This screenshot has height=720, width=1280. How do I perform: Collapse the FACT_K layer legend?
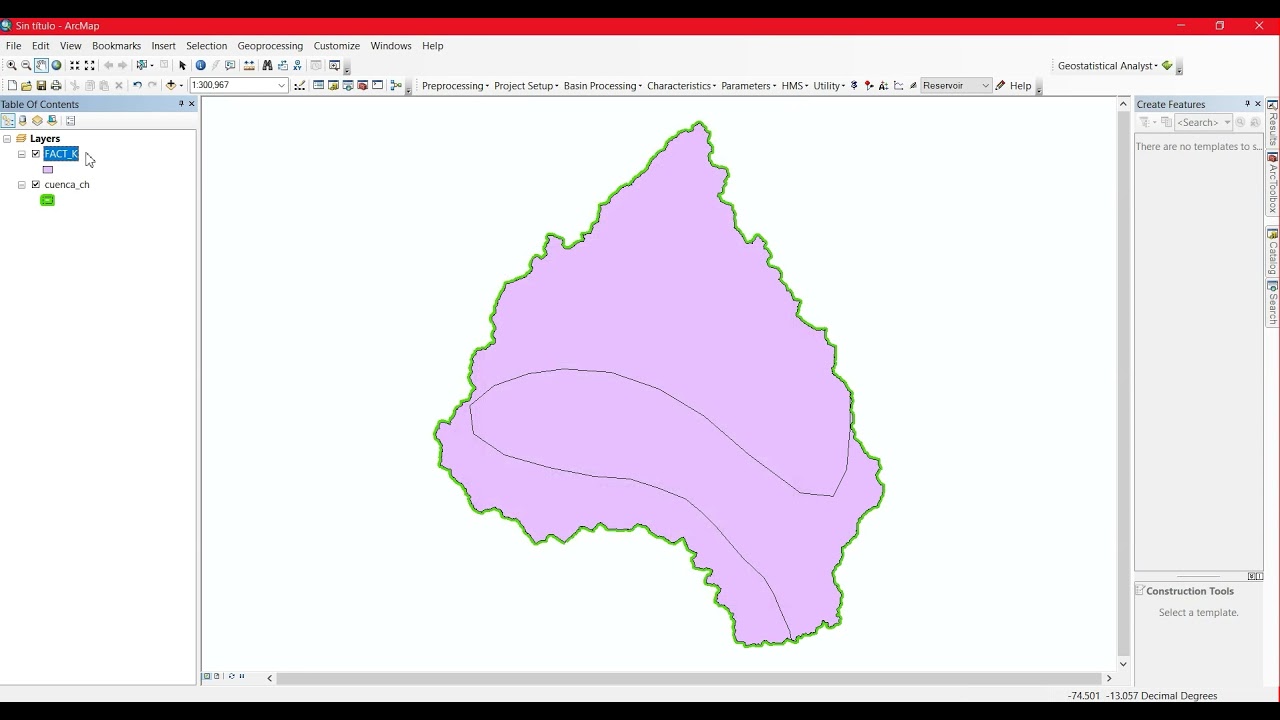(x=22, y=154)
